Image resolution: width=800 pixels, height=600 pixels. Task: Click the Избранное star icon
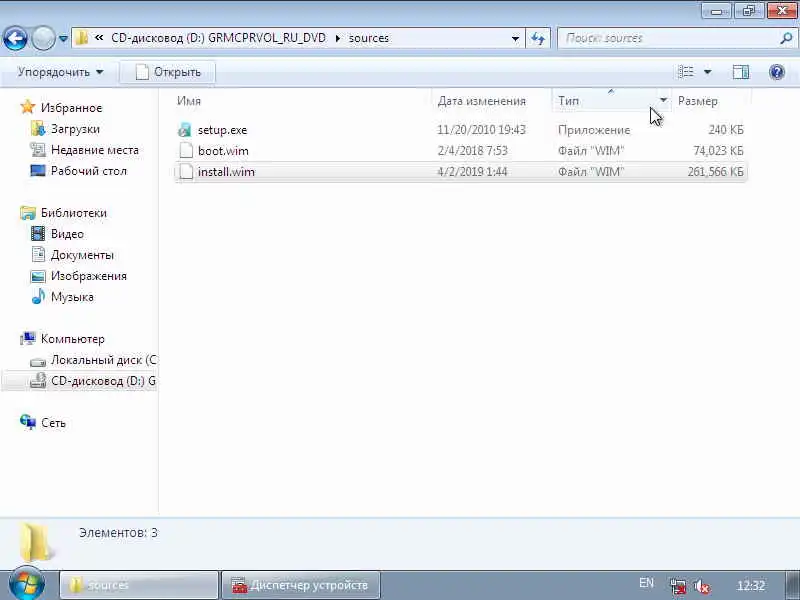(28, 107)
